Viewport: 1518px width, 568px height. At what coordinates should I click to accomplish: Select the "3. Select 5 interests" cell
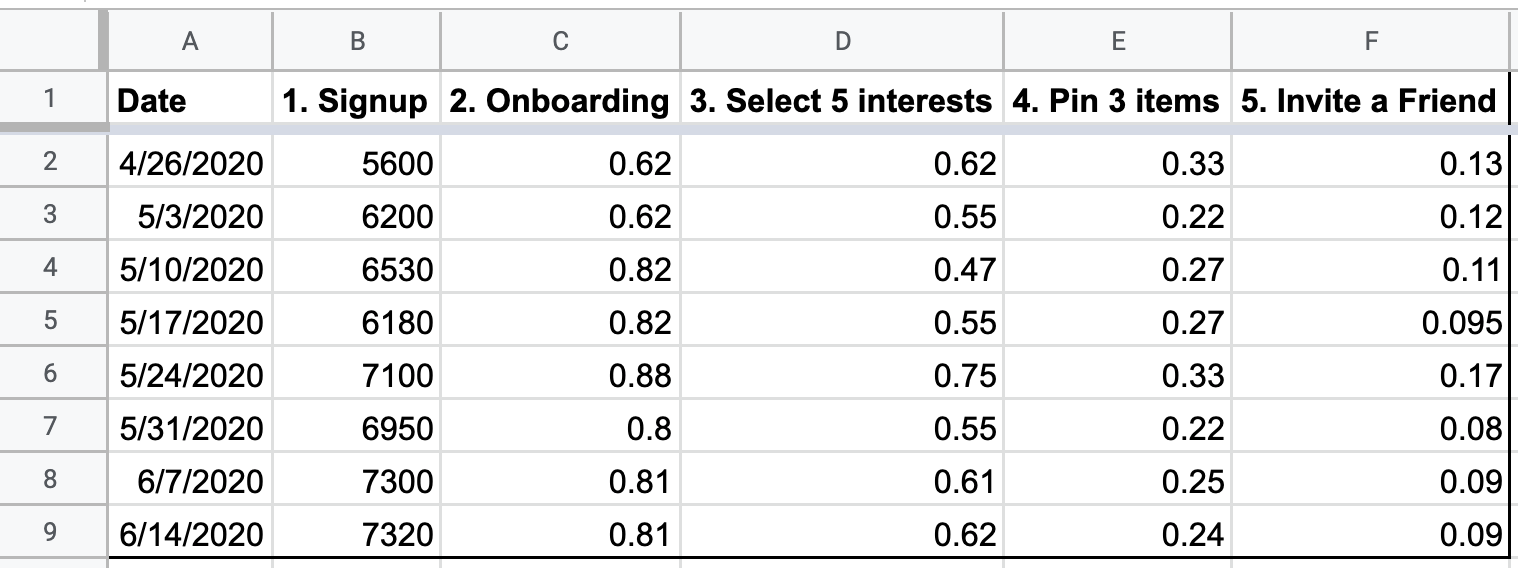point(842,101)
